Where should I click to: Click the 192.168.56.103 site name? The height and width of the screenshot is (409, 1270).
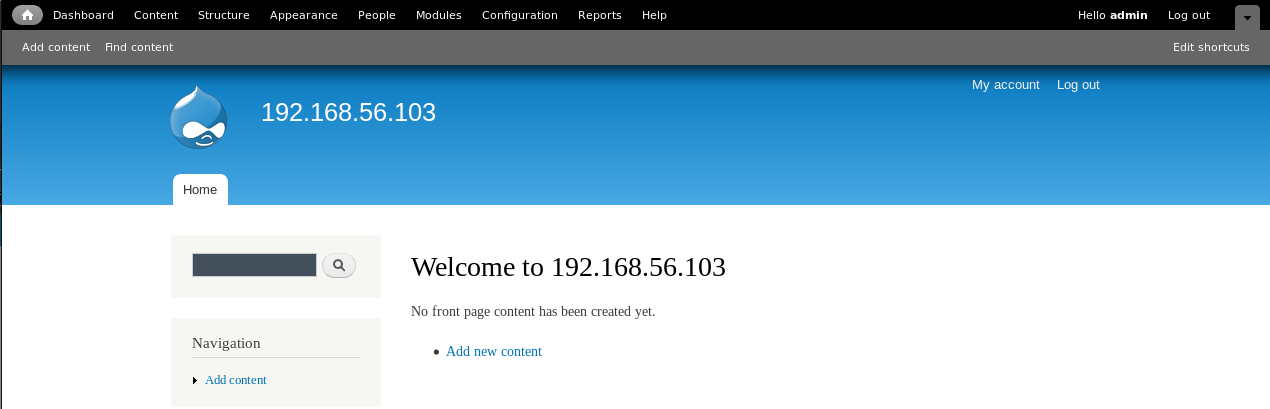coord(348,112)
